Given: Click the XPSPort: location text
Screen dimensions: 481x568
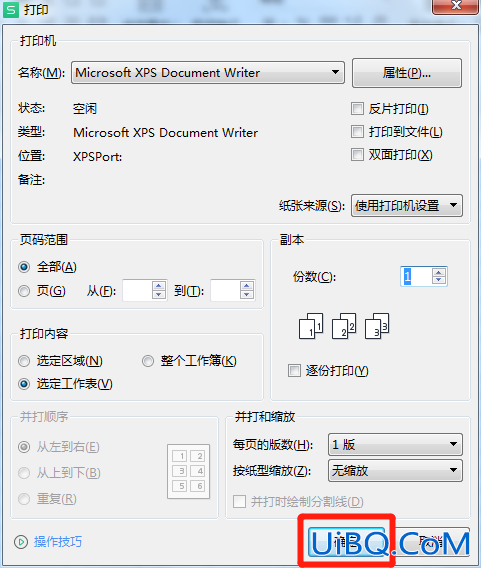Looking at the screenshot, I should click(x=97, y=157).
